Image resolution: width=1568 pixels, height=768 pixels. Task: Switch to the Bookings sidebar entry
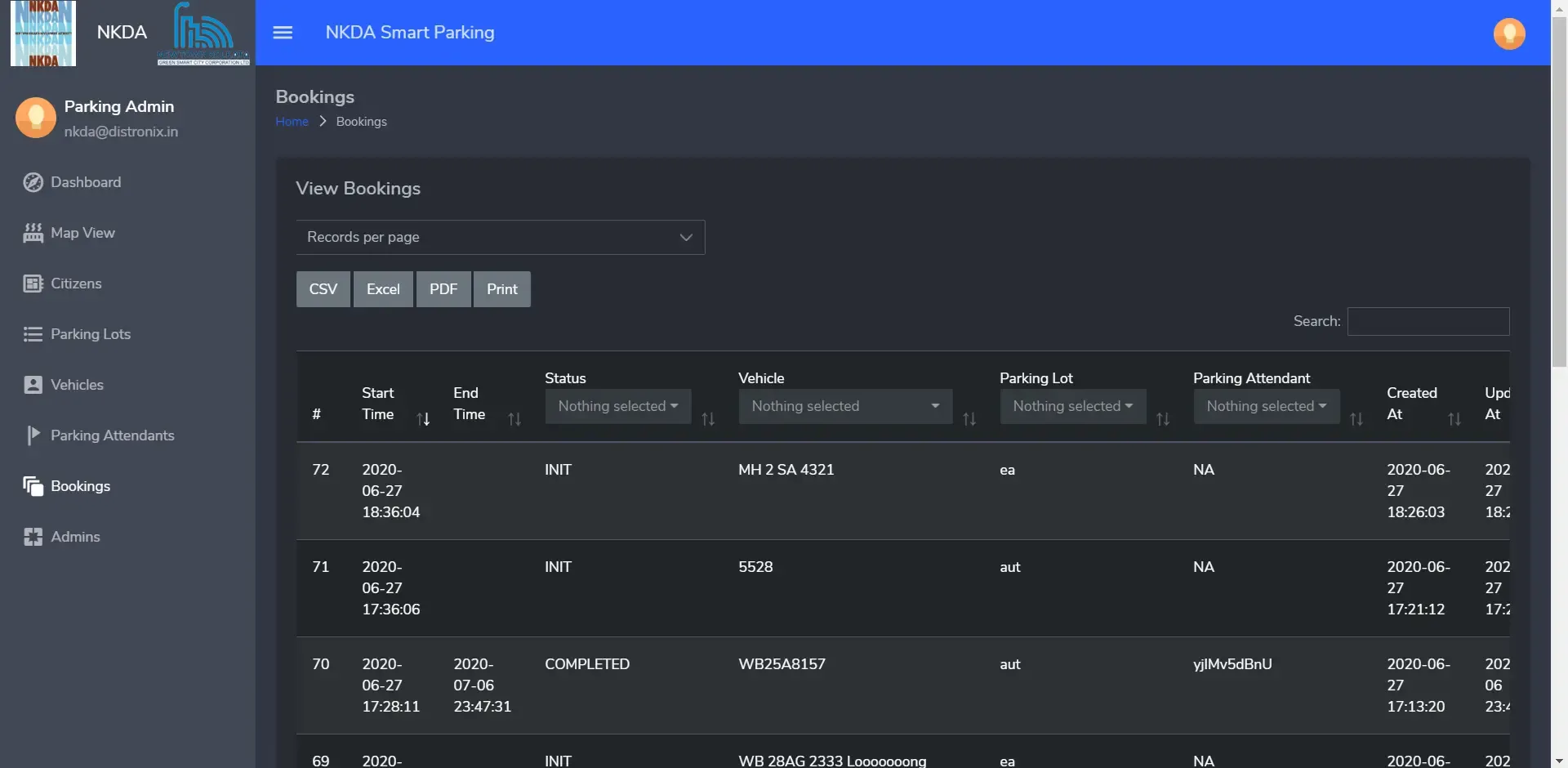[x=79, y=486]
